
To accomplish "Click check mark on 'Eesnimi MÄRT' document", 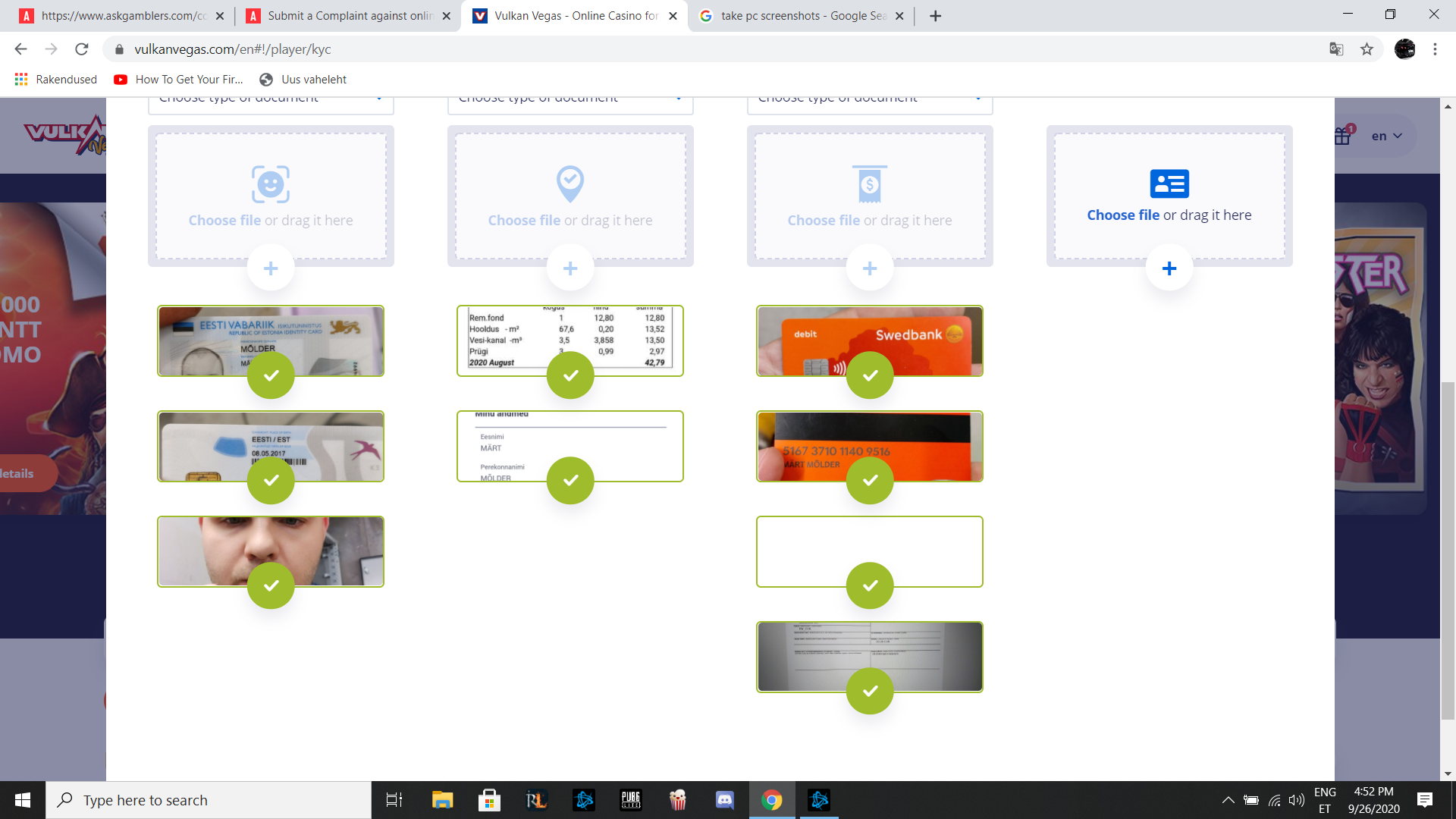I will click(570, 481).
